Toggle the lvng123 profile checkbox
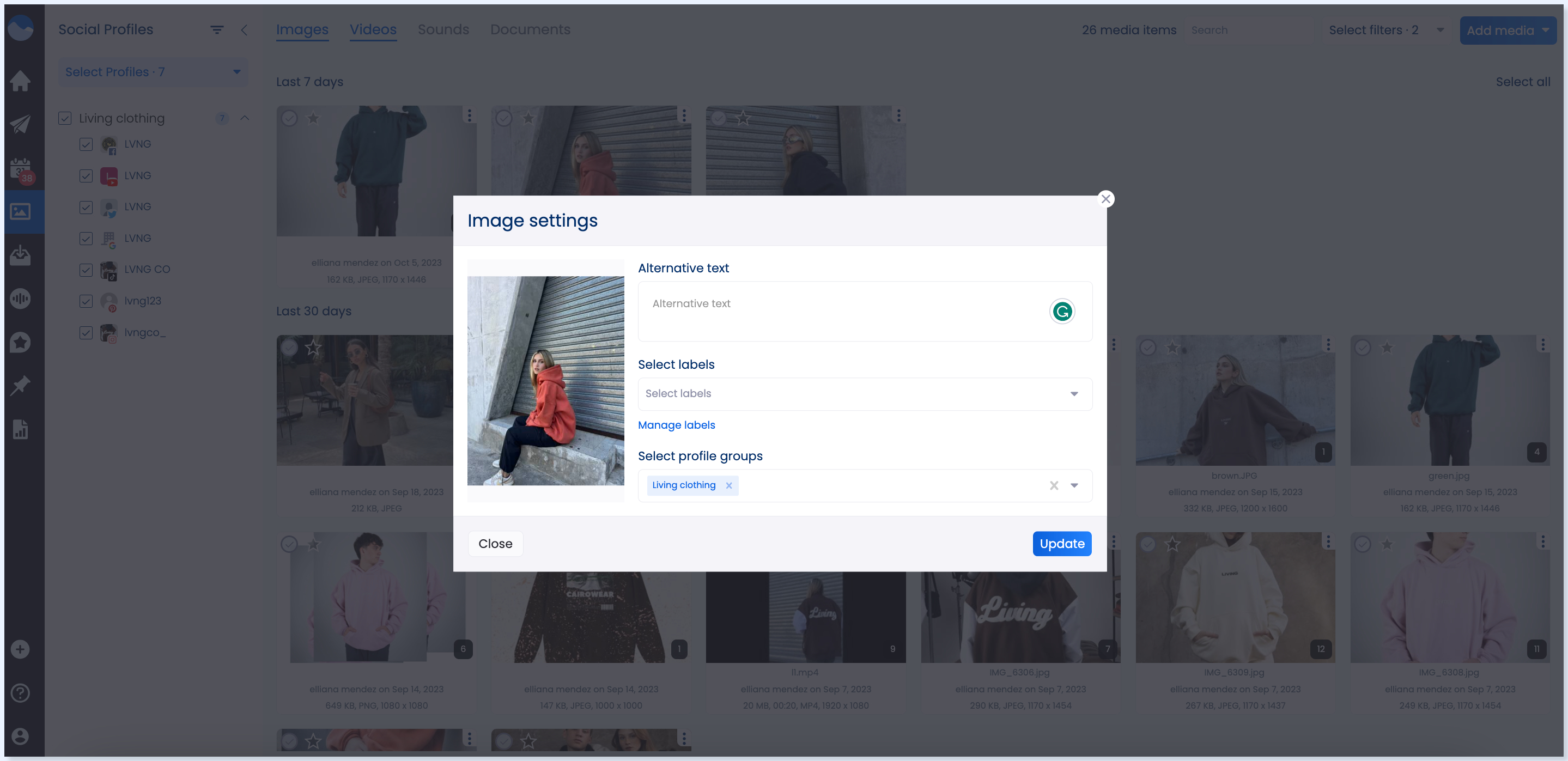Screen dimensions: 1568x761 coord(86,301)
